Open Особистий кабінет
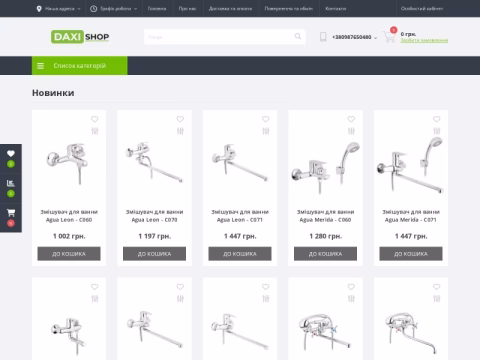Image resolution: width=480 pixels, height=360 pixels. click(422, 9)
